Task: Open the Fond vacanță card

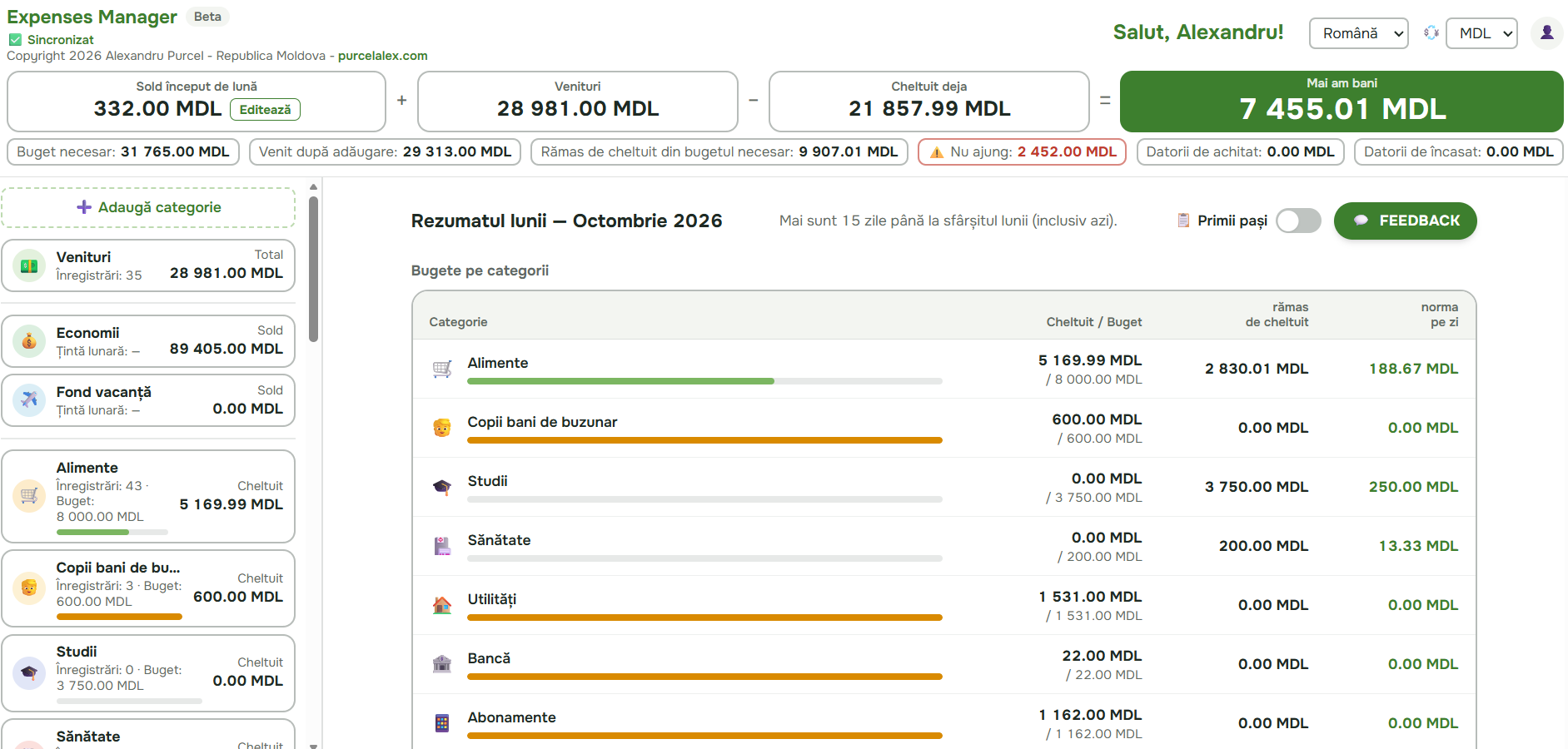Action: pyautogui.click(x=148, y=400)
